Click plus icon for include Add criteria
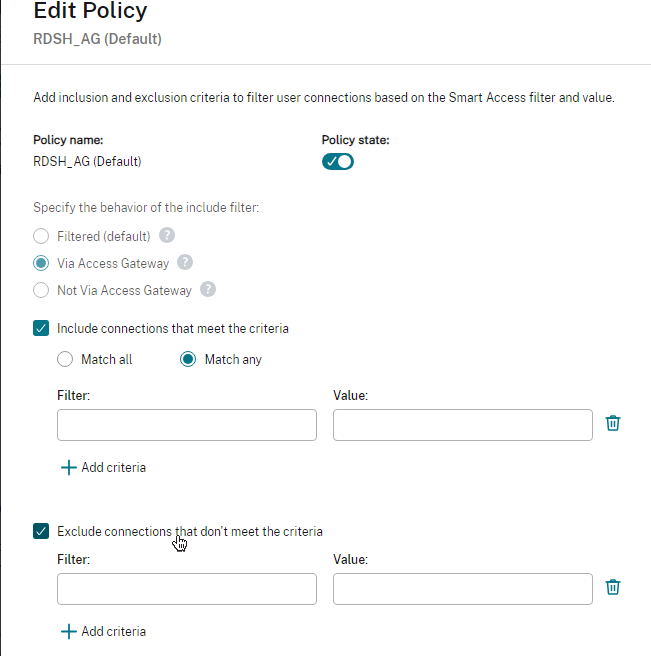The height and width of the screenshot is (656, 651). 68,467
